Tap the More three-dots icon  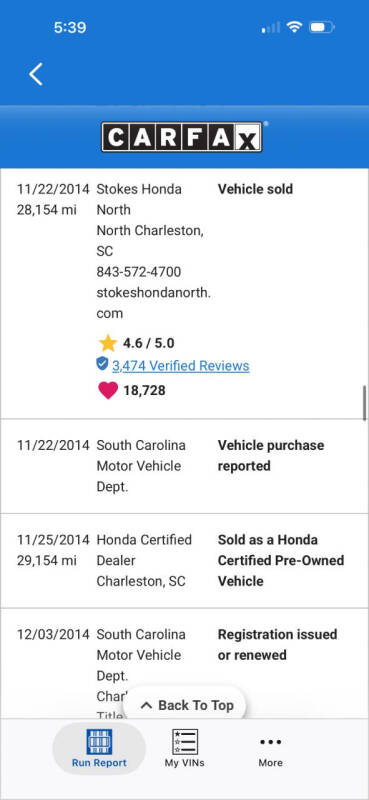pyautogui.click(x=270, y=742)
